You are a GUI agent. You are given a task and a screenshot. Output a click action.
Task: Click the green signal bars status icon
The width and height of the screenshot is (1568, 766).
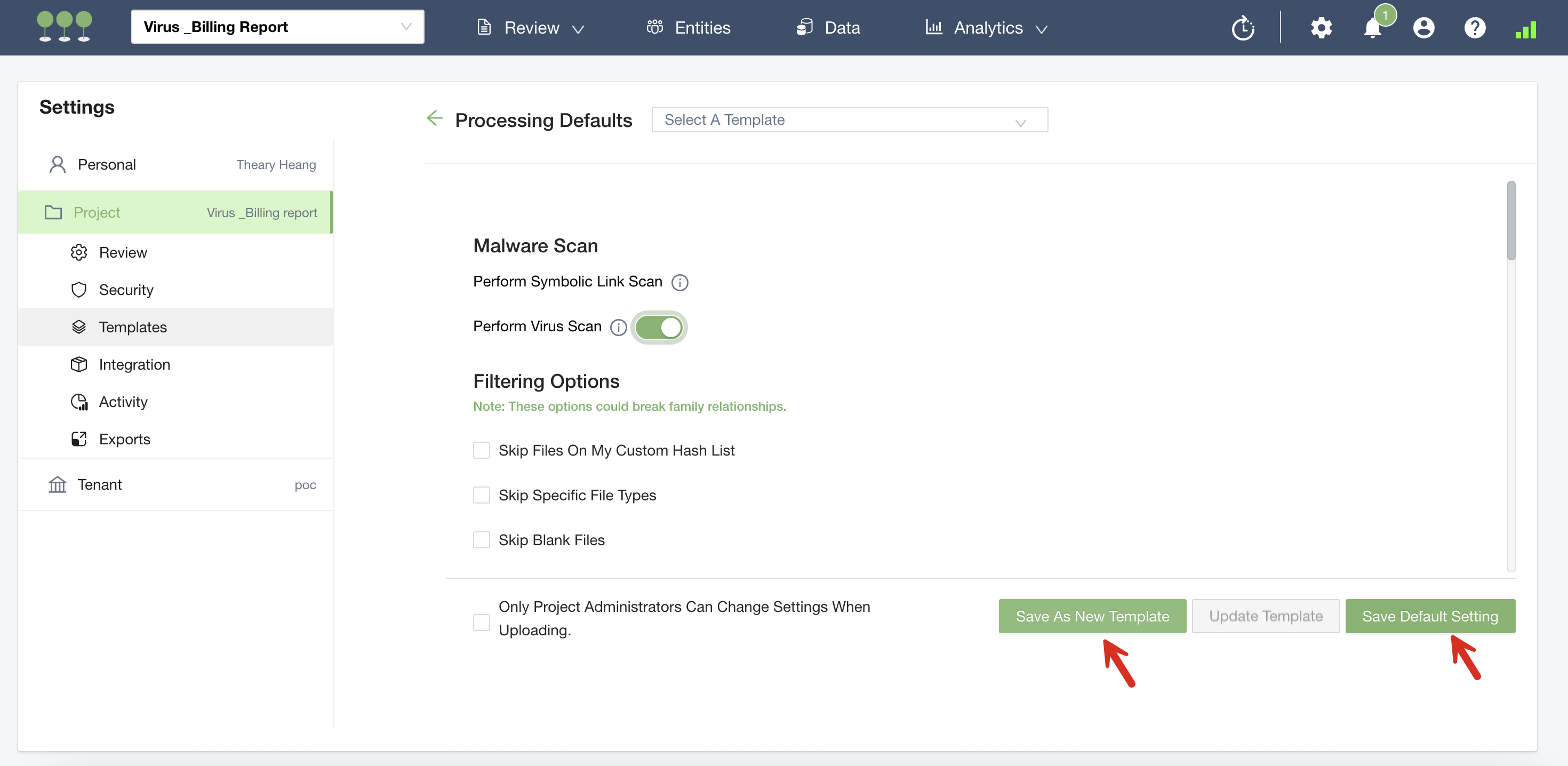point(1525,29)
